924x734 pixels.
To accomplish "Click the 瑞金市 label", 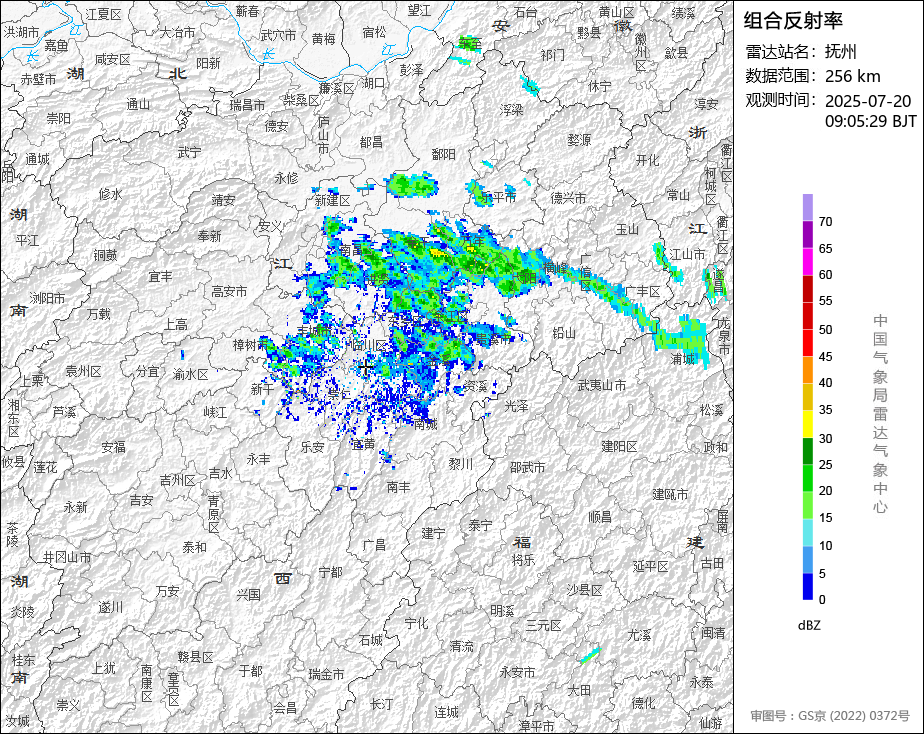I will coord(326,674).
